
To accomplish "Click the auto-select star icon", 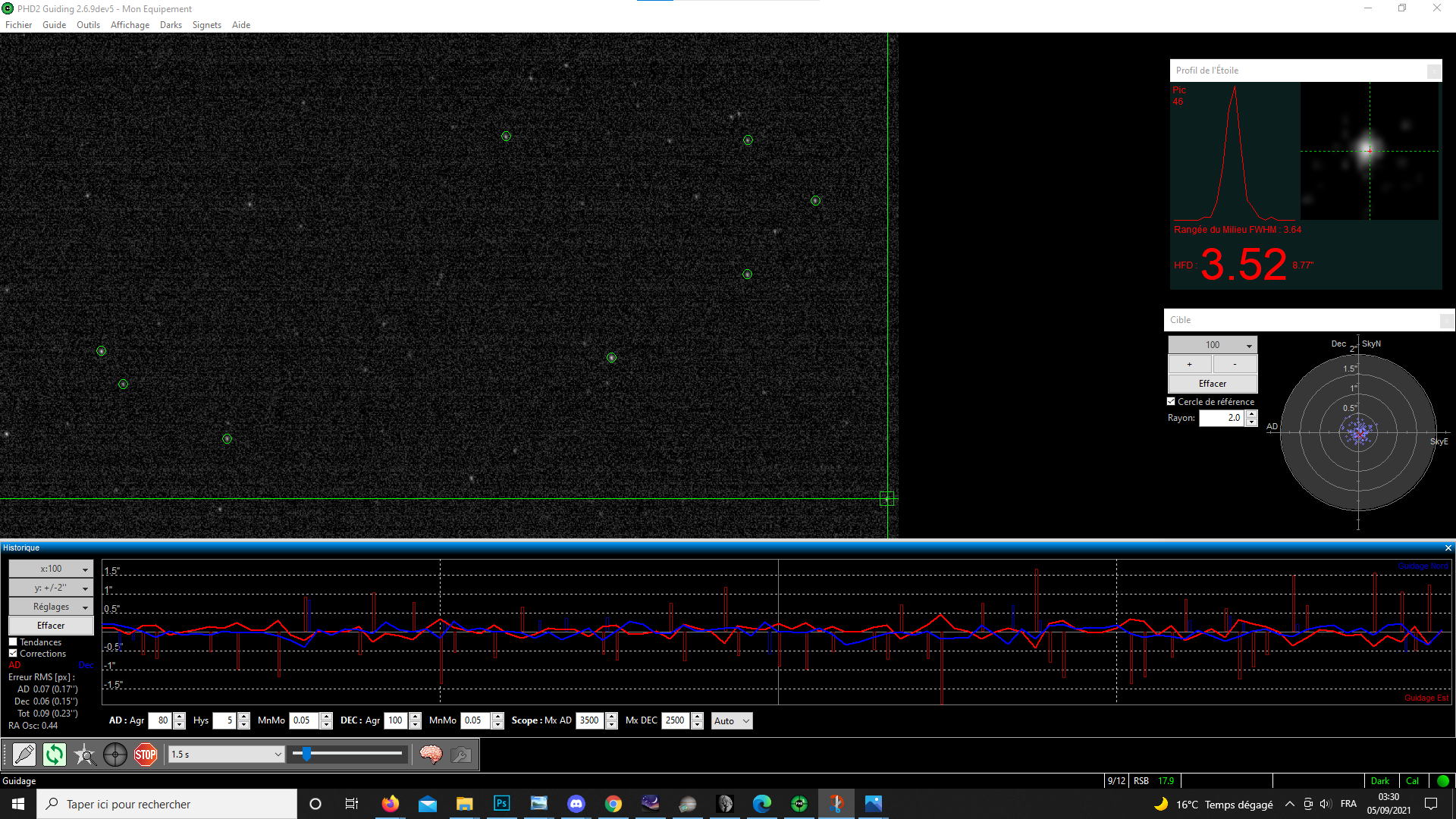I will pyautogui.click(x=85, y=755).
